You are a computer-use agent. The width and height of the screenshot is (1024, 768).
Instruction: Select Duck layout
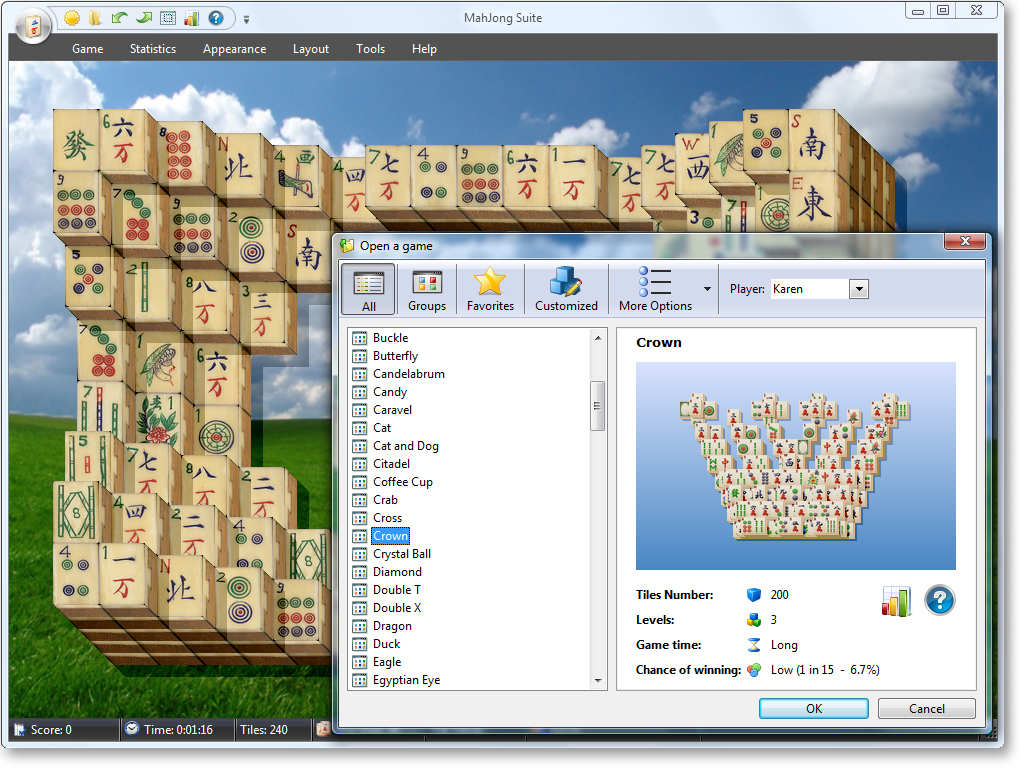(387, 644)
